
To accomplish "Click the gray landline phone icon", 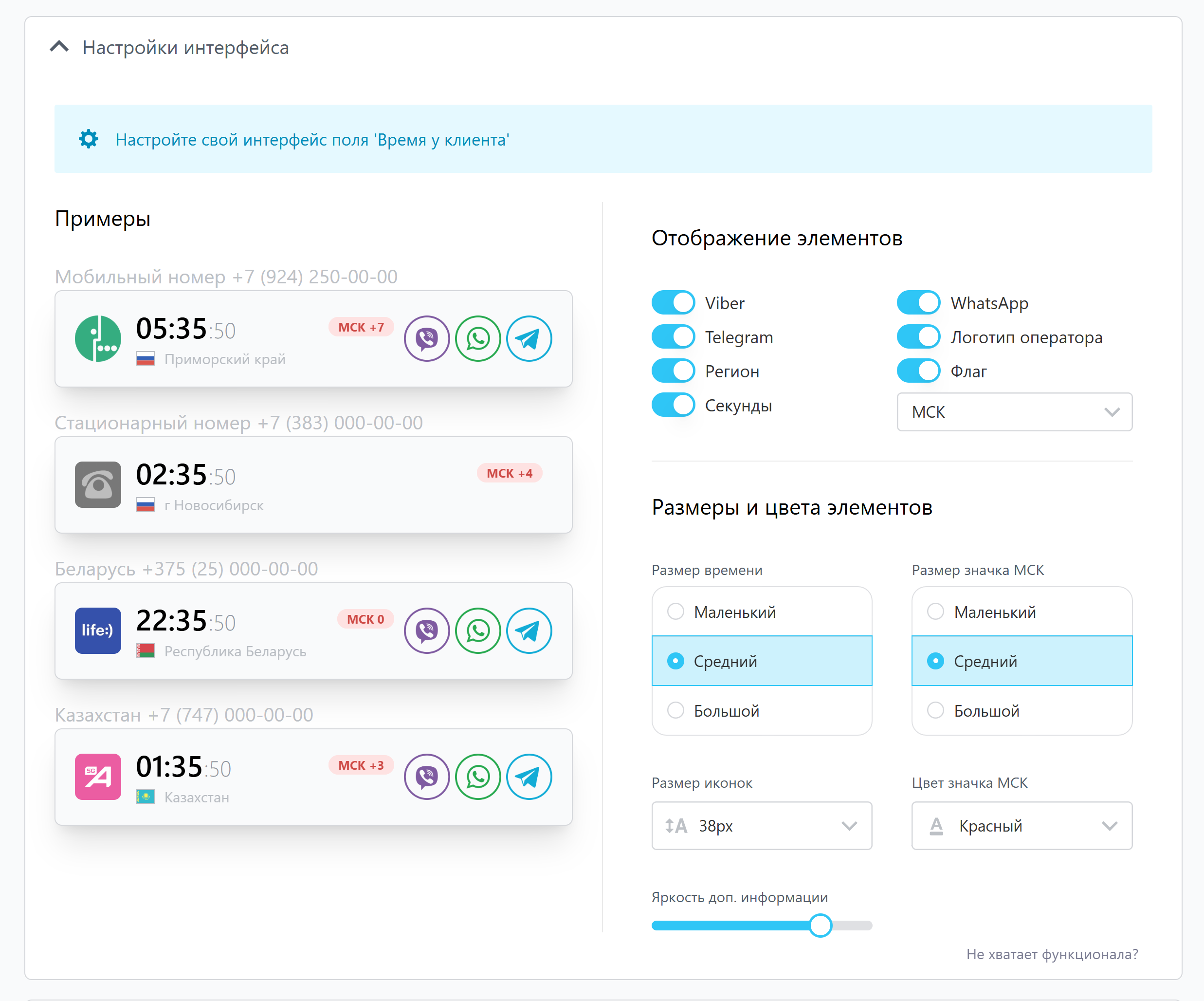I will point(98,485).
